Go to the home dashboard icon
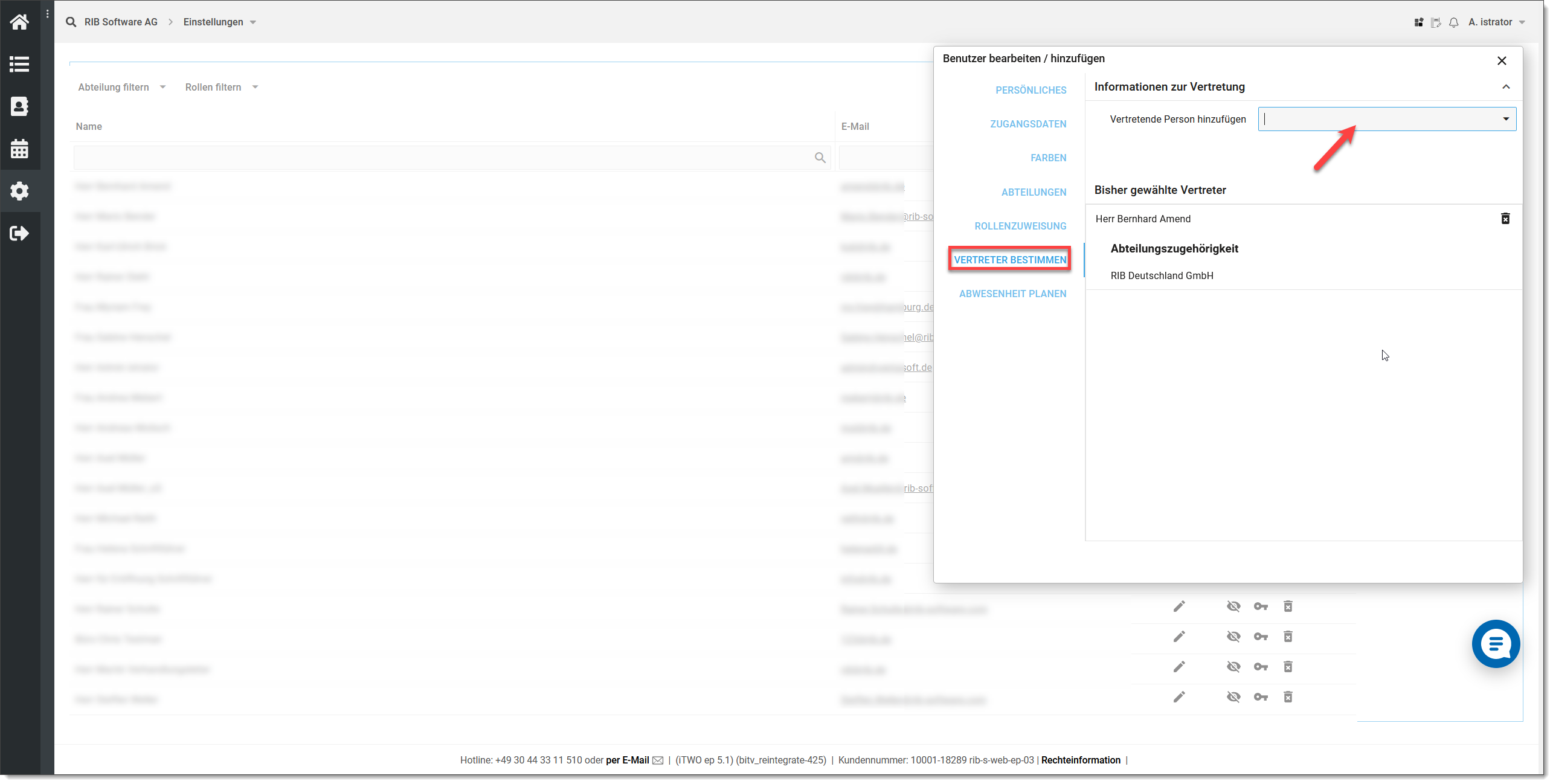The width and height of the screenshot is (1553, 784). pyautogui.click(x=19, y=22)
